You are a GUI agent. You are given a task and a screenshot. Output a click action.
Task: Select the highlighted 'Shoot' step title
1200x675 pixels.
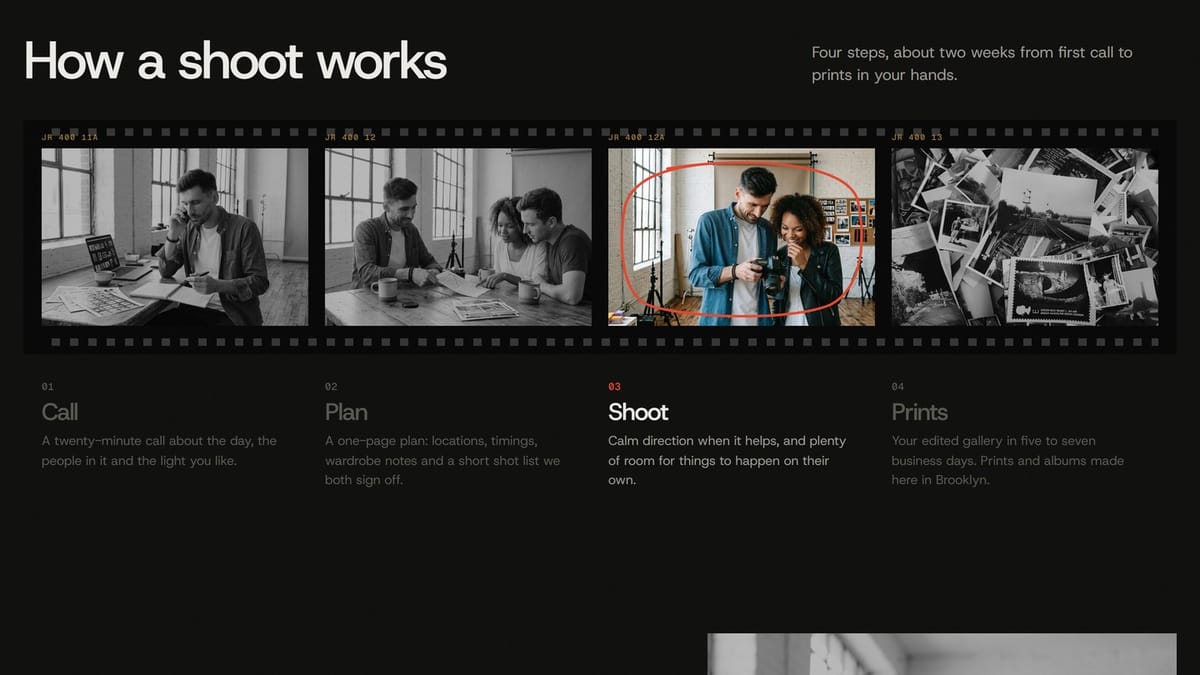638,412
